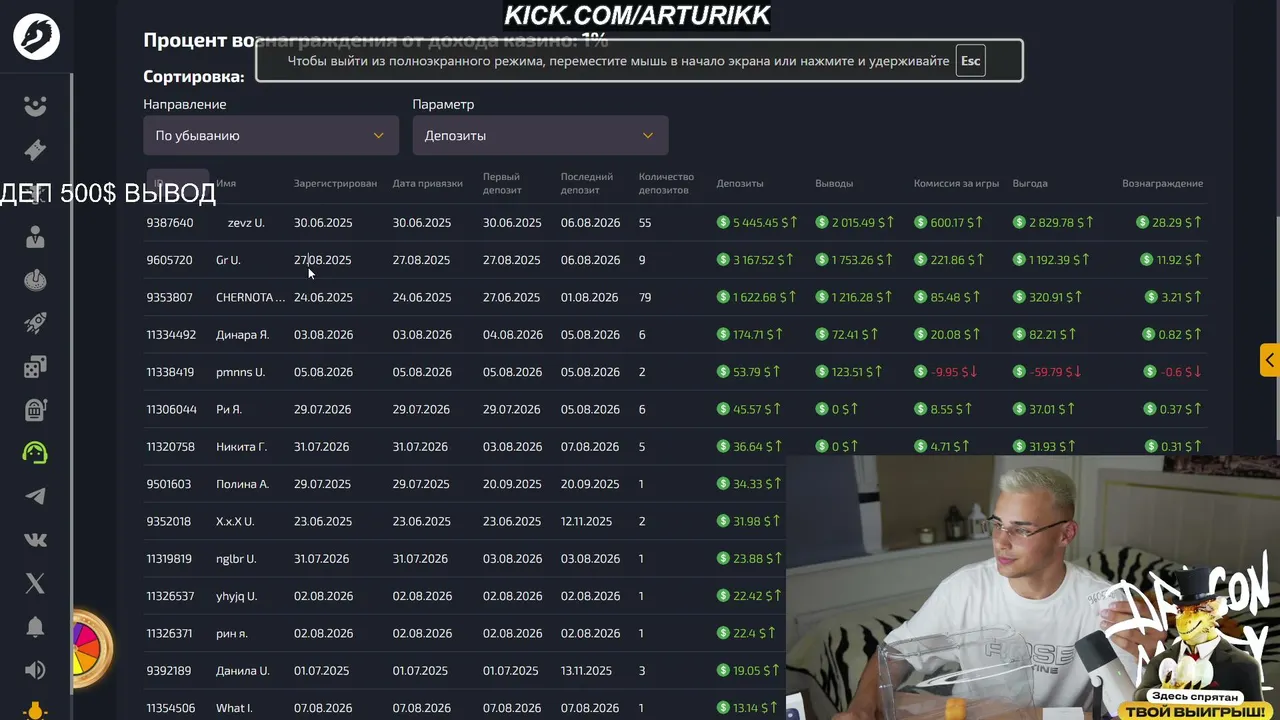Open the slot machine icon
Screen dimensions: 1280x720
tap(35, 410)
